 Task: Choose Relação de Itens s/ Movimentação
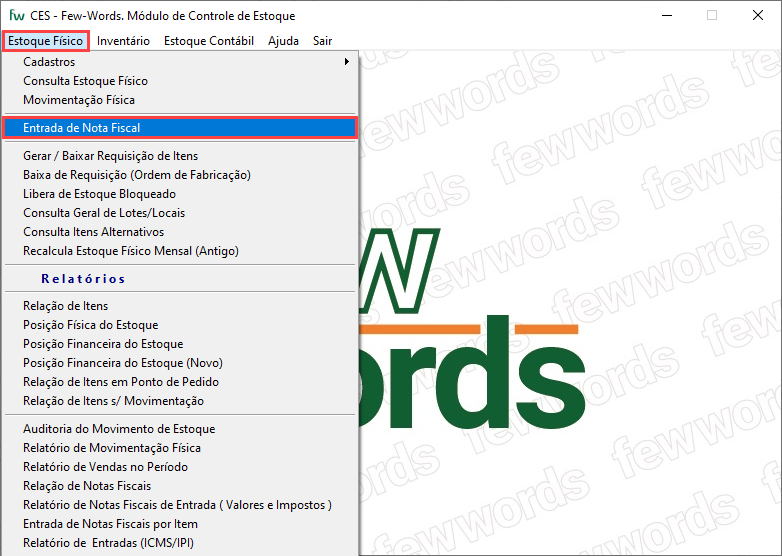pyautogui.click(x=180, y=401)
